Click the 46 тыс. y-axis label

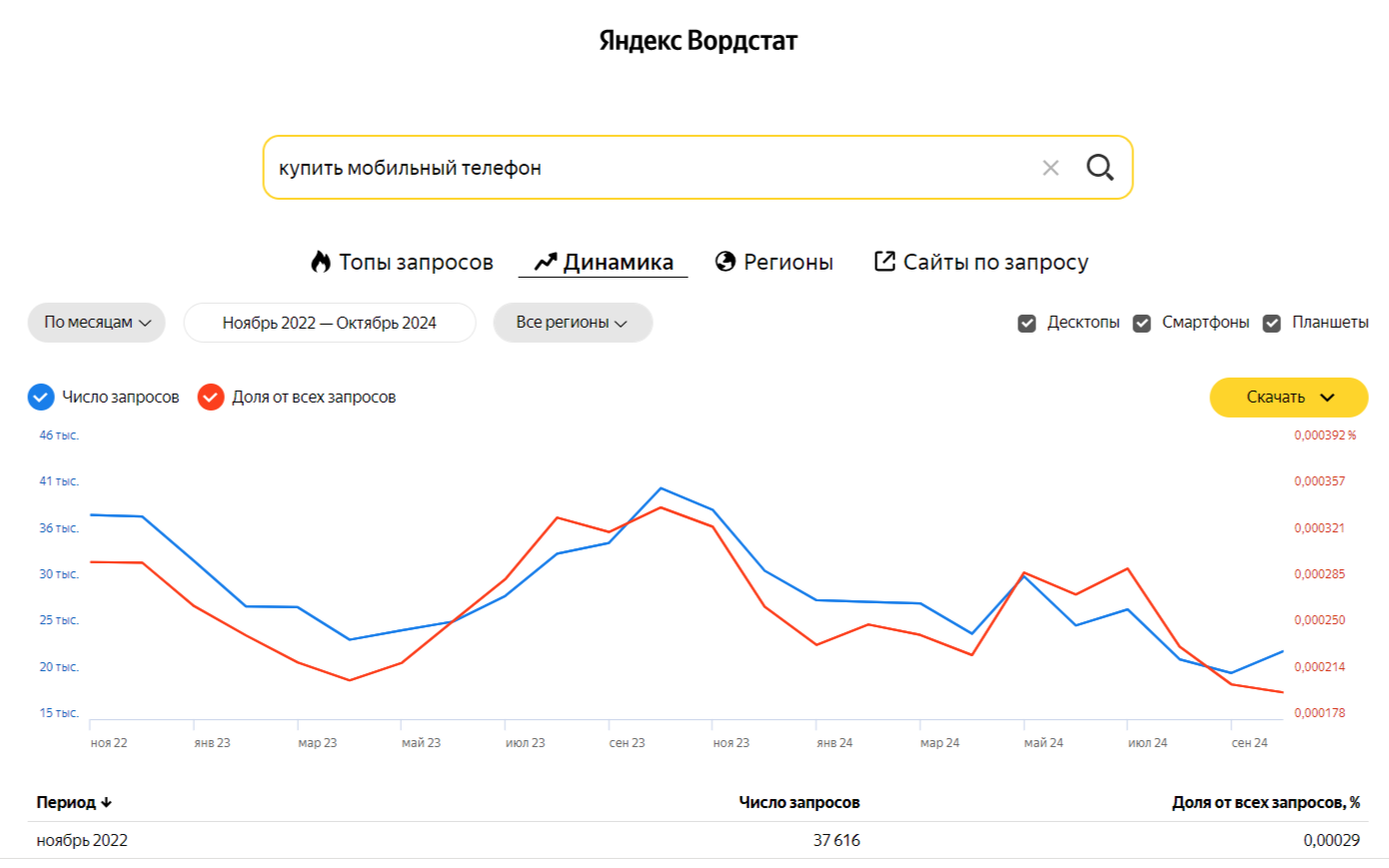[59, 435]
